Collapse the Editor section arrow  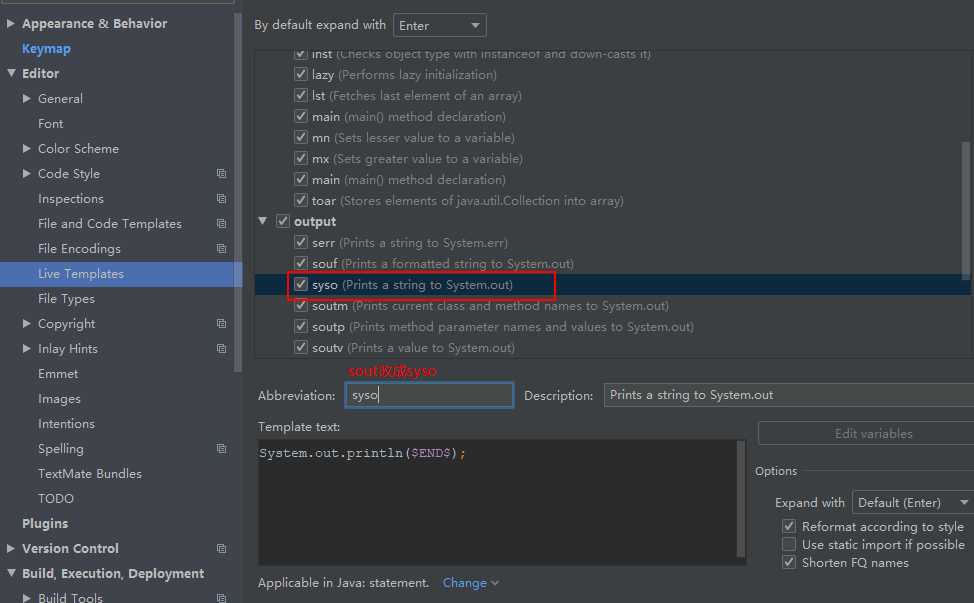click(x=11, y=73)
